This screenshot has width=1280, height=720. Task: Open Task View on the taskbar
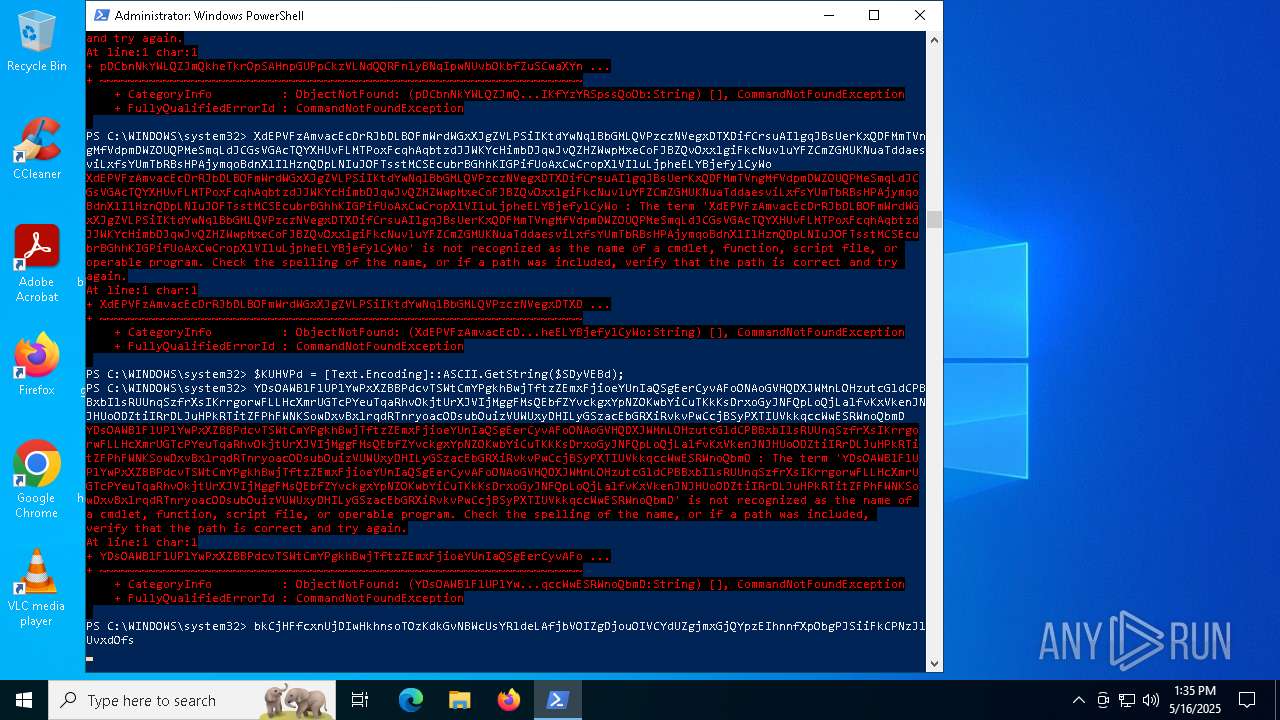coord(360,700)
